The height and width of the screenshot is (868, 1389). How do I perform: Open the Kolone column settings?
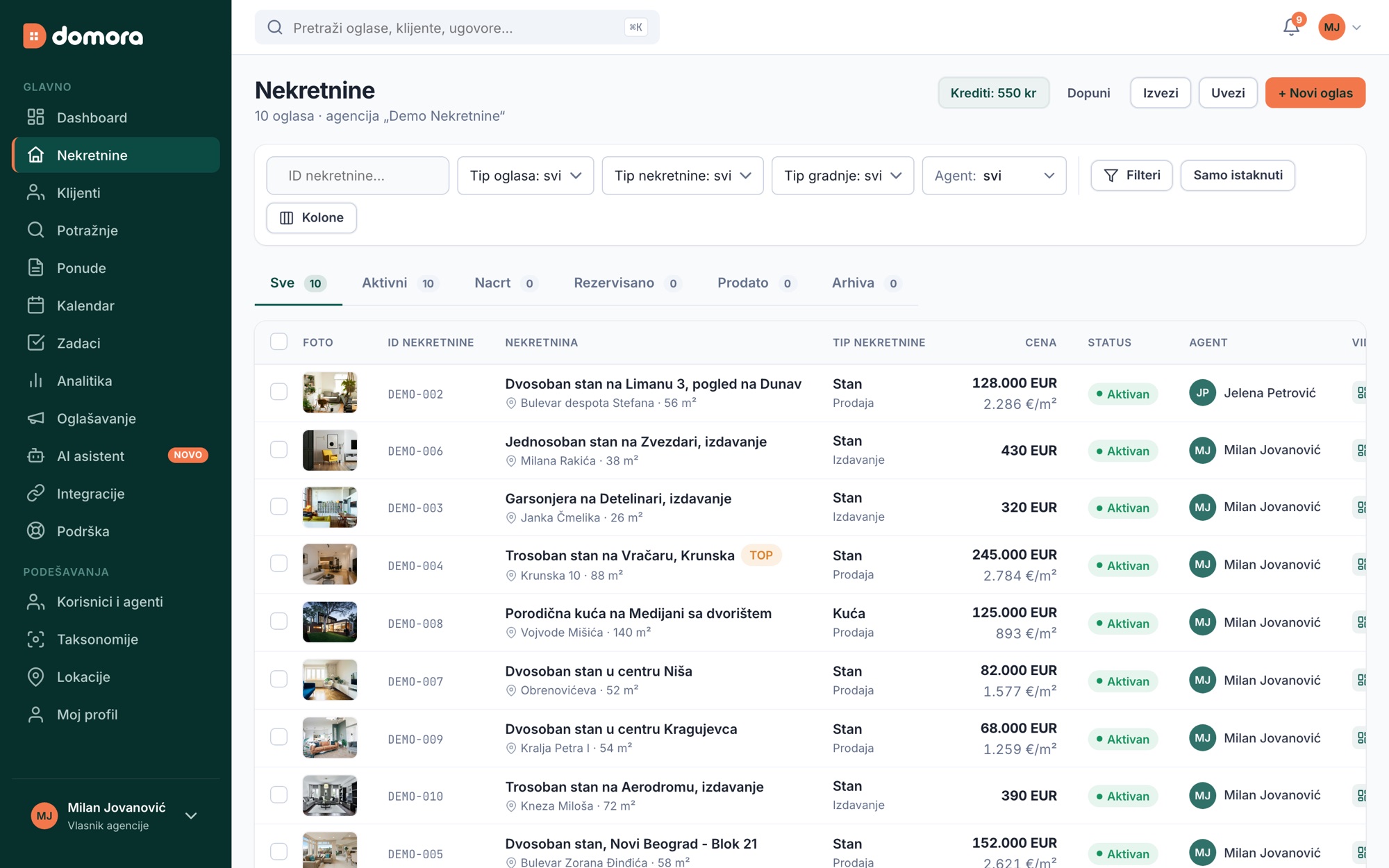click(311, 218)
